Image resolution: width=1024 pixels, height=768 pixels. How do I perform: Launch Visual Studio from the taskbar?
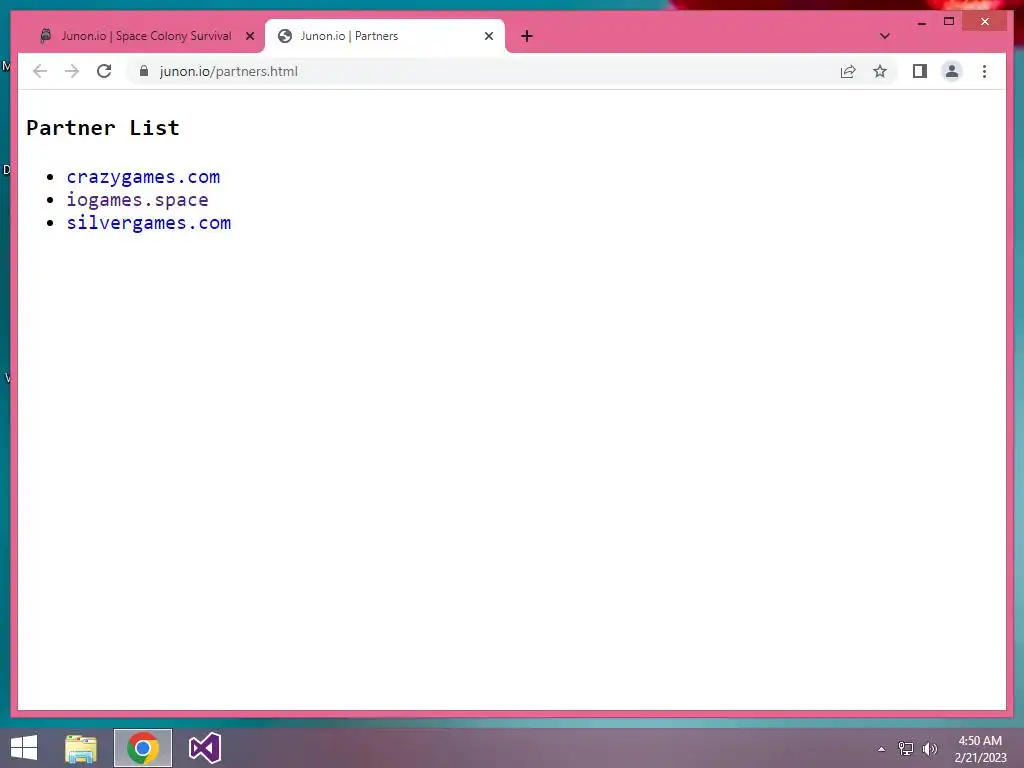coord(204,748)
